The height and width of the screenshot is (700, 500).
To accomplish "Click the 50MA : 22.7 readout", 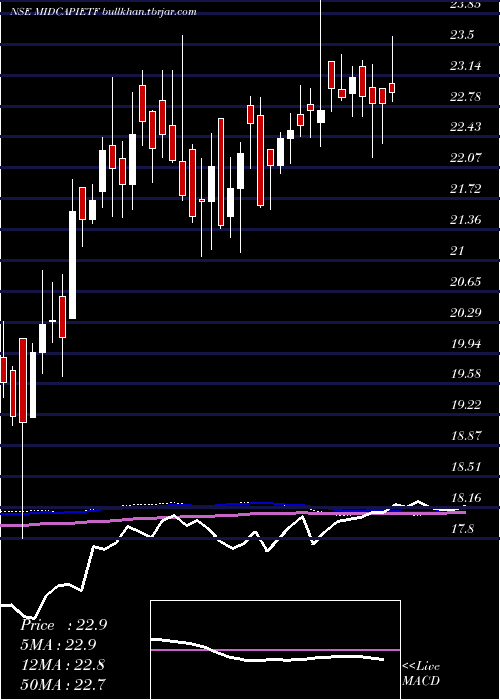I will click(63, 684).
